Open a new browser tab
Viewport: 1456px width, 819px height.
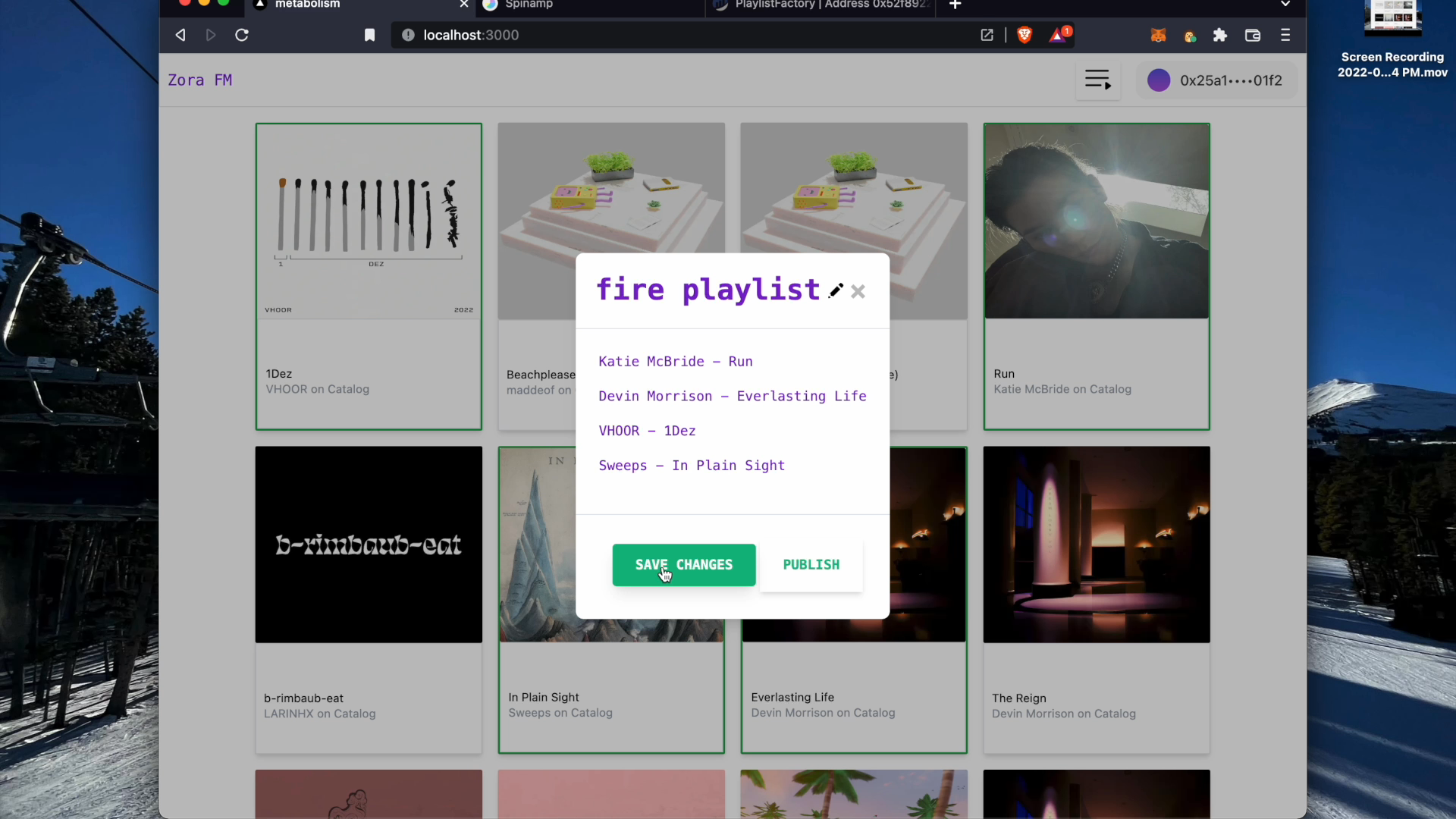click(x=955, y=5)
